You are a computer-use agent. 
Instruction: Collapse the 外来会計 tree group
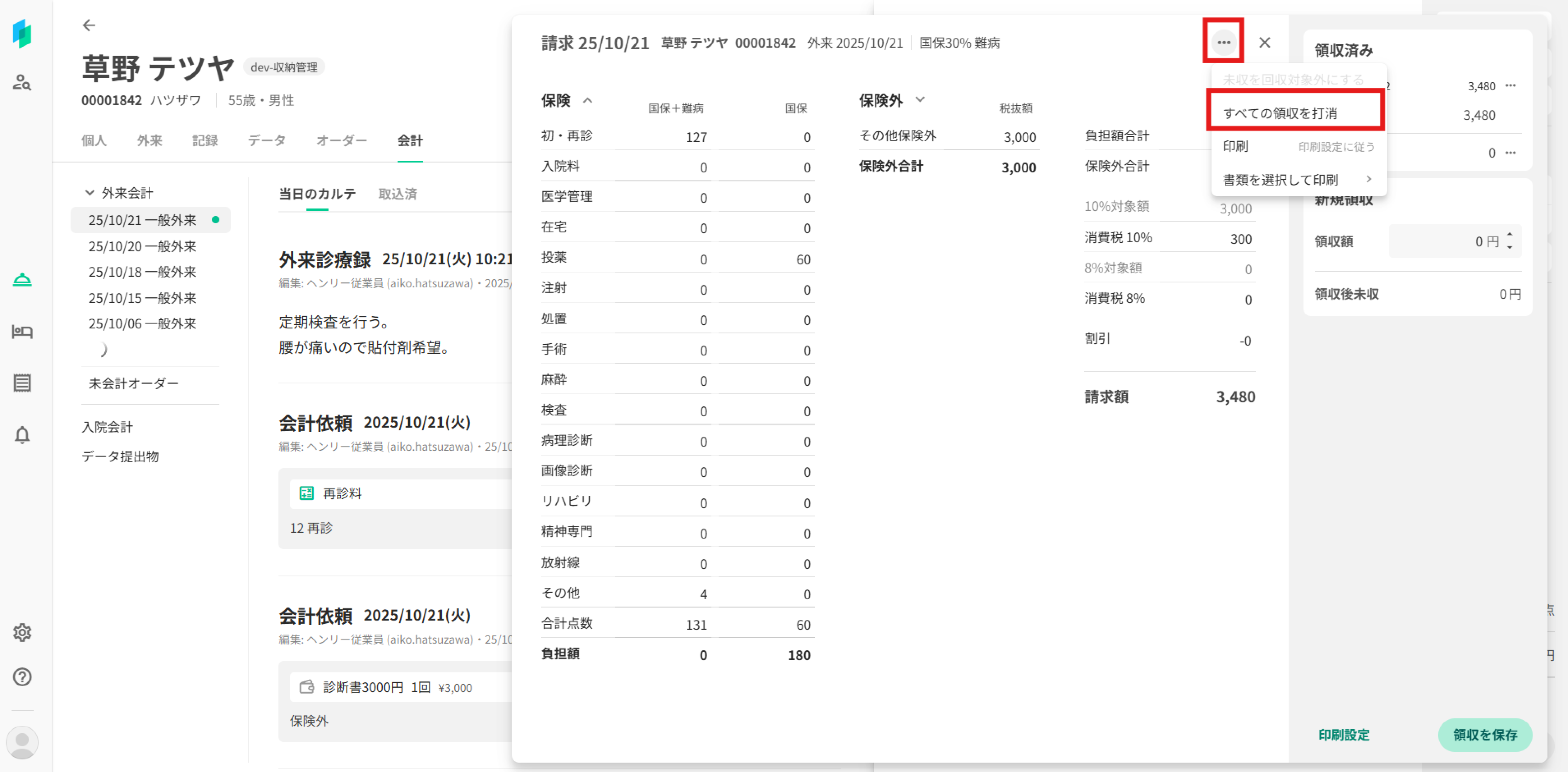pos(89,193)
